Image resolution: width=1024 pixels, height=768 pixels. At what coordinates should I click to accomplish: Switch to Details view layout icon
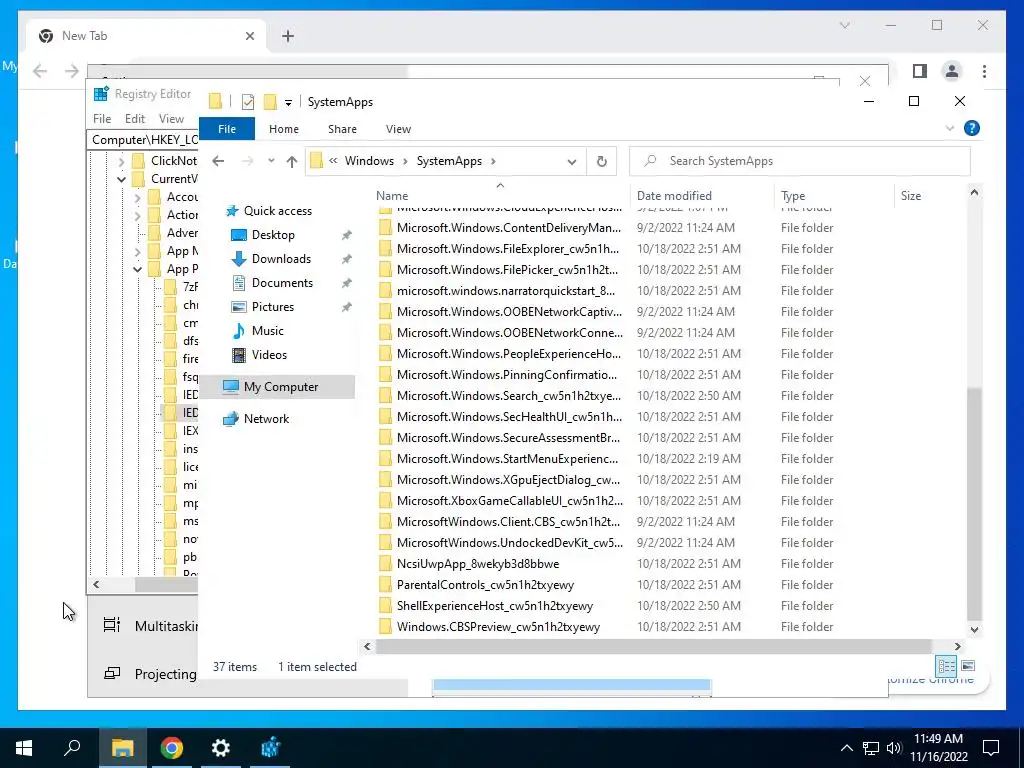(x=946, y=667)
